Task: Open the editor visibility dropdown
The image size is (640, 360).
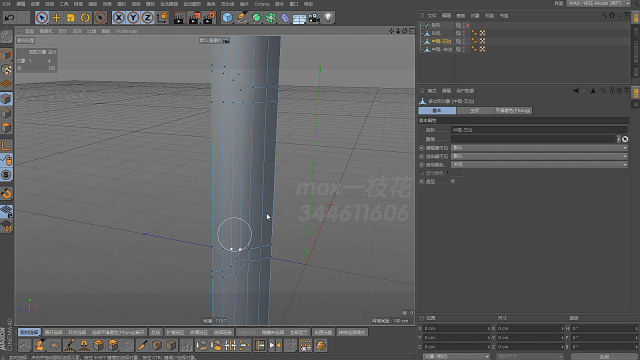Action: point(539,147)
